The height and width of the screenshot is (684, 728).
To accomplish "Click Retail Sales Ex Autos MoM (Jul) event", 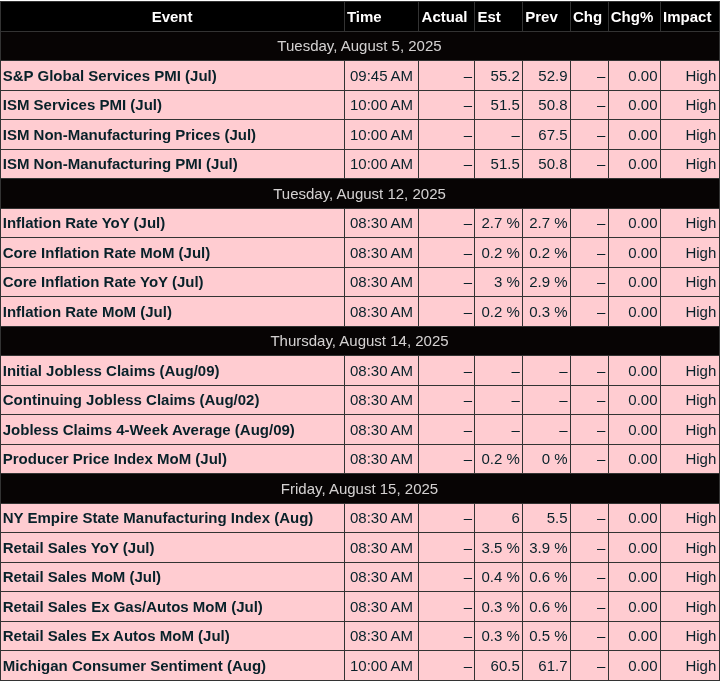I will tap(172, 636).
